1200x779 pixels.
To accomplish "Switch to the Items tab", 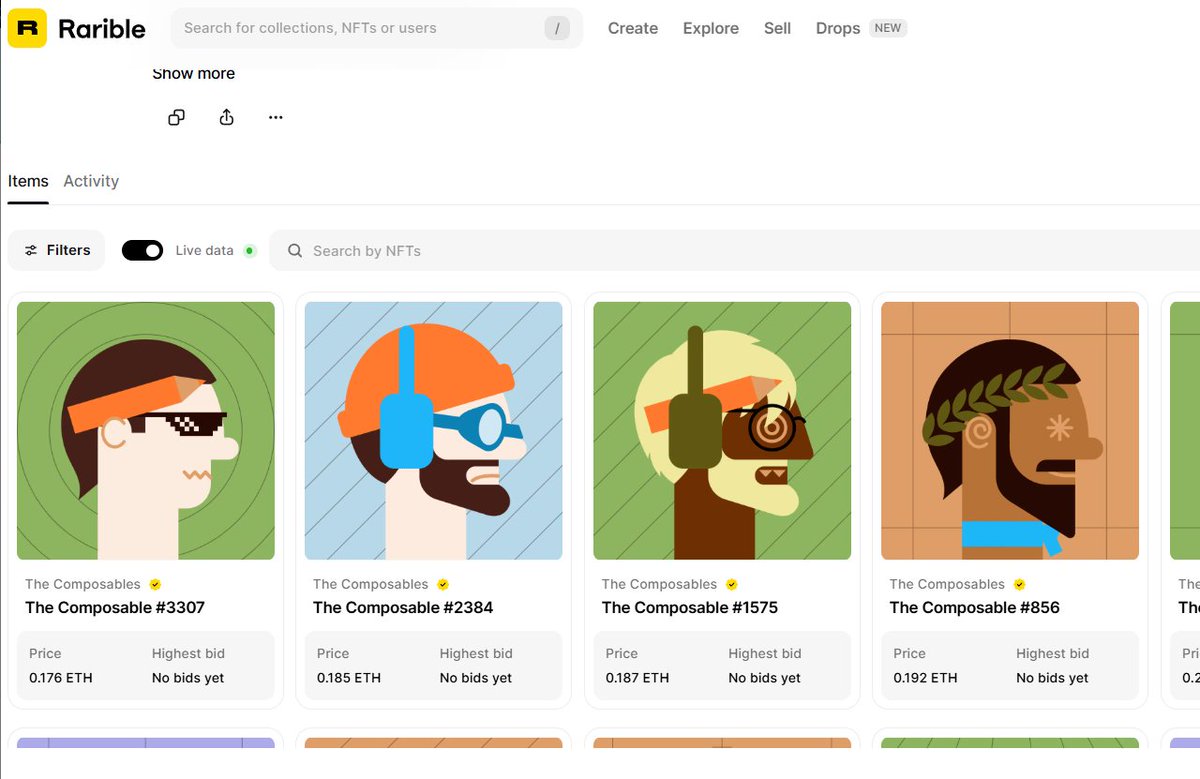I will click(28, 181).
